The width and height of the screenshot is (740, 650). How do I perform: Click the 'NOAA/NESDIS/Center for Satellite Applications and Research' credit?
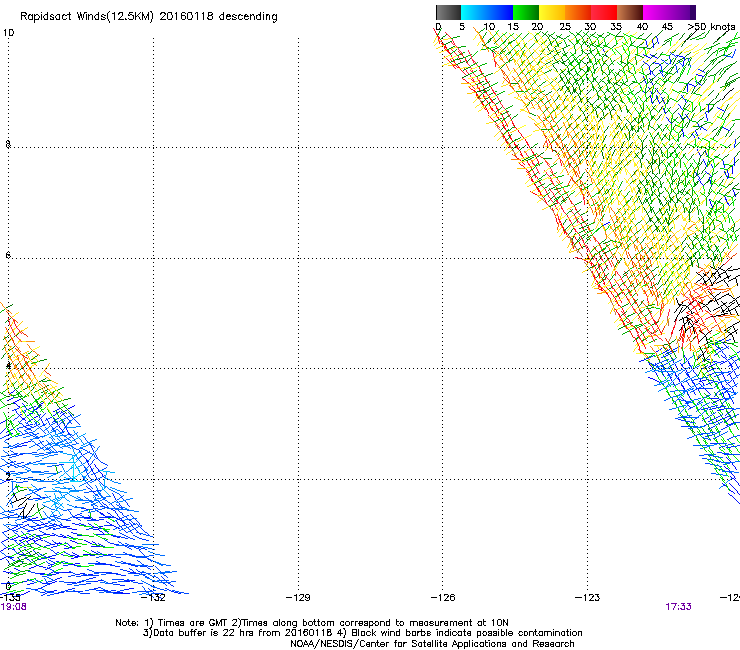(x=432, y=644)
